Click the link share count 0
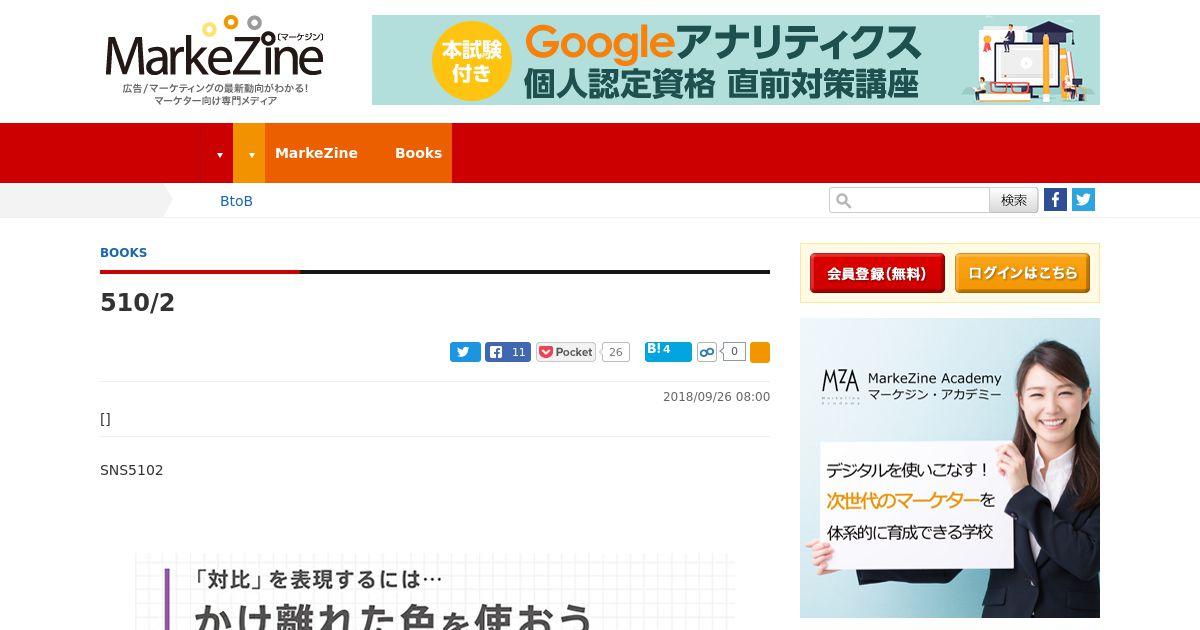Screen dimensions: 1200x630 [734, 351]
